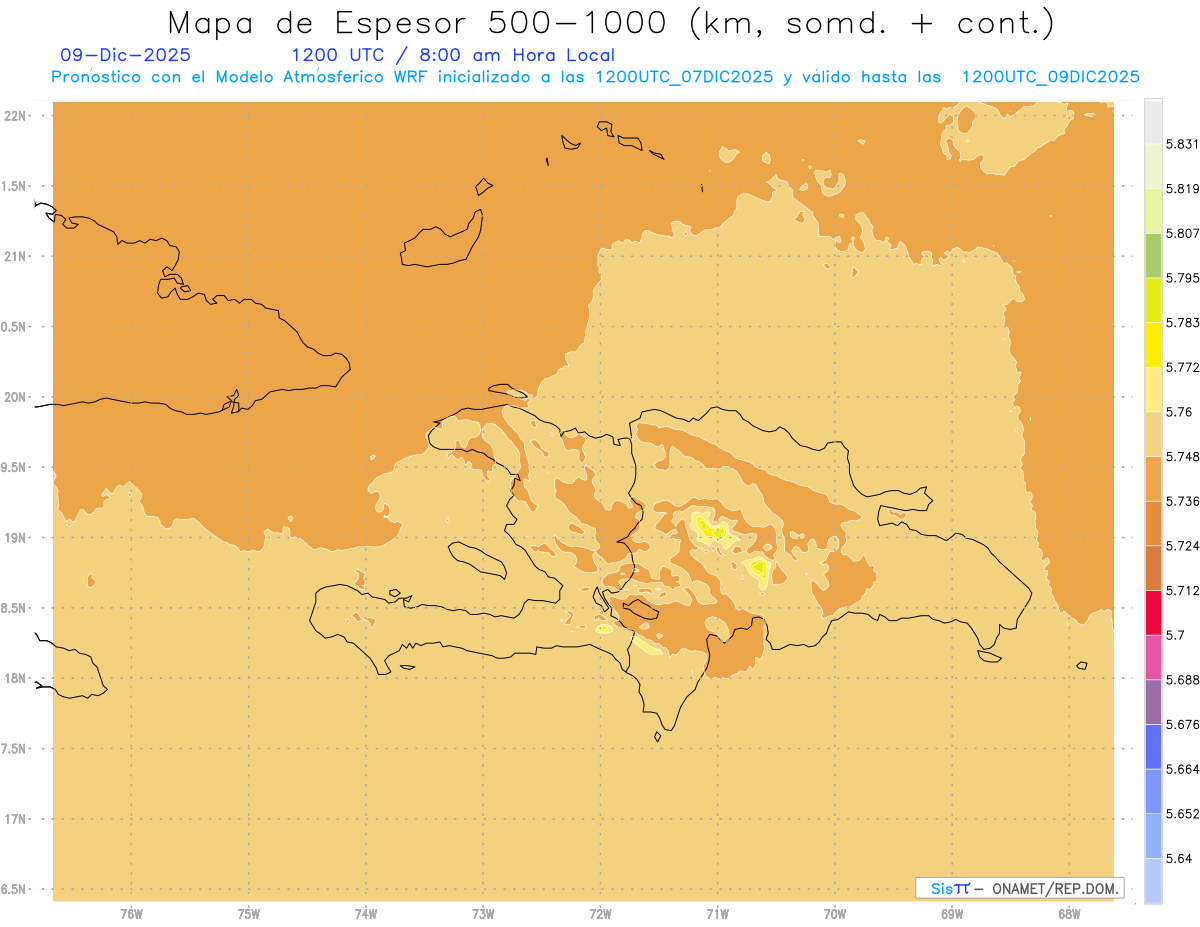Select the red legend swatch between 5.7 and 5.712
Image resolution: width=1200 pixels, height=927 pixels.
pos(1153,612)
